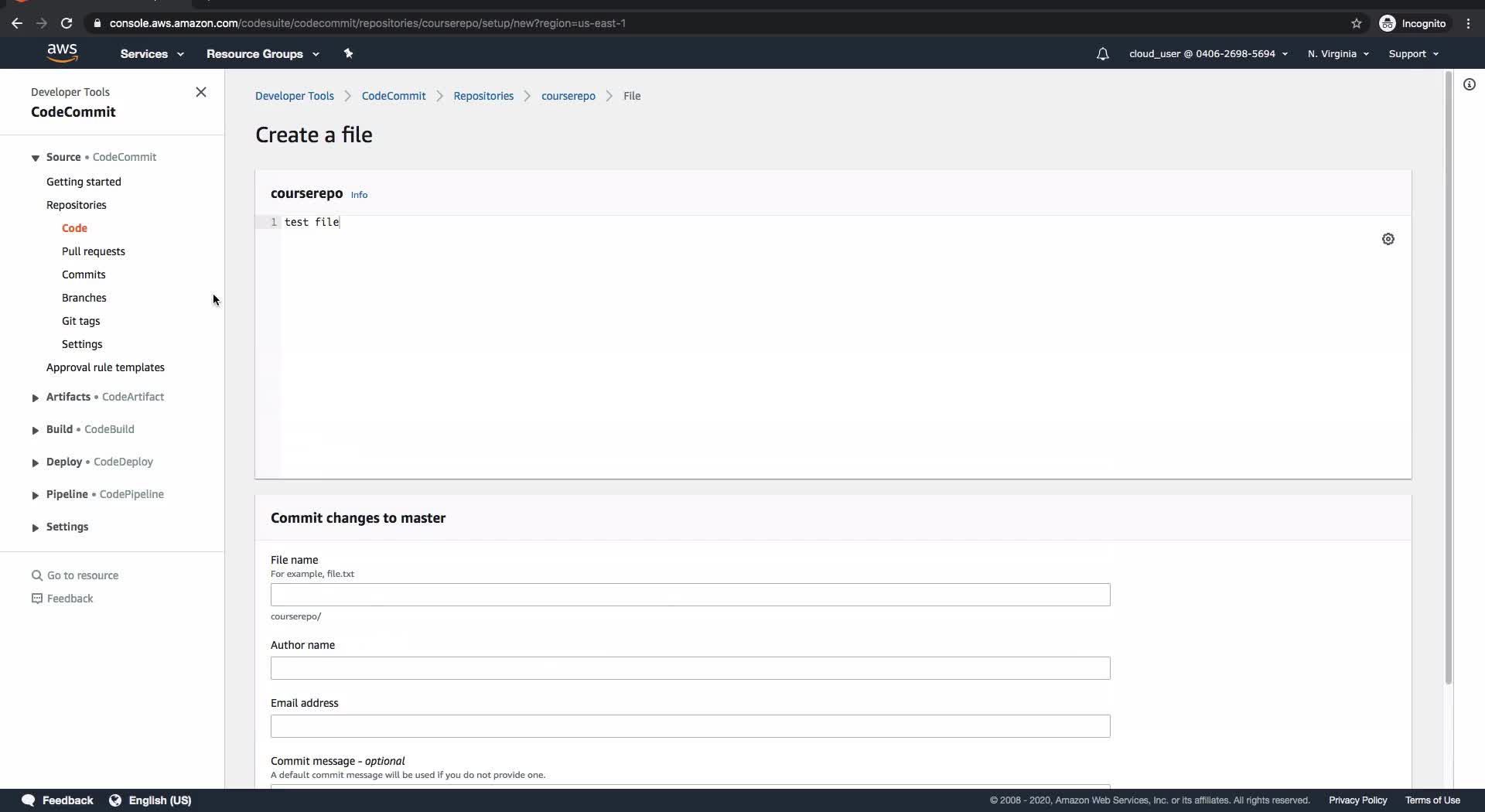Focus the File name input field
The image size is (1485, 812).
690,595
